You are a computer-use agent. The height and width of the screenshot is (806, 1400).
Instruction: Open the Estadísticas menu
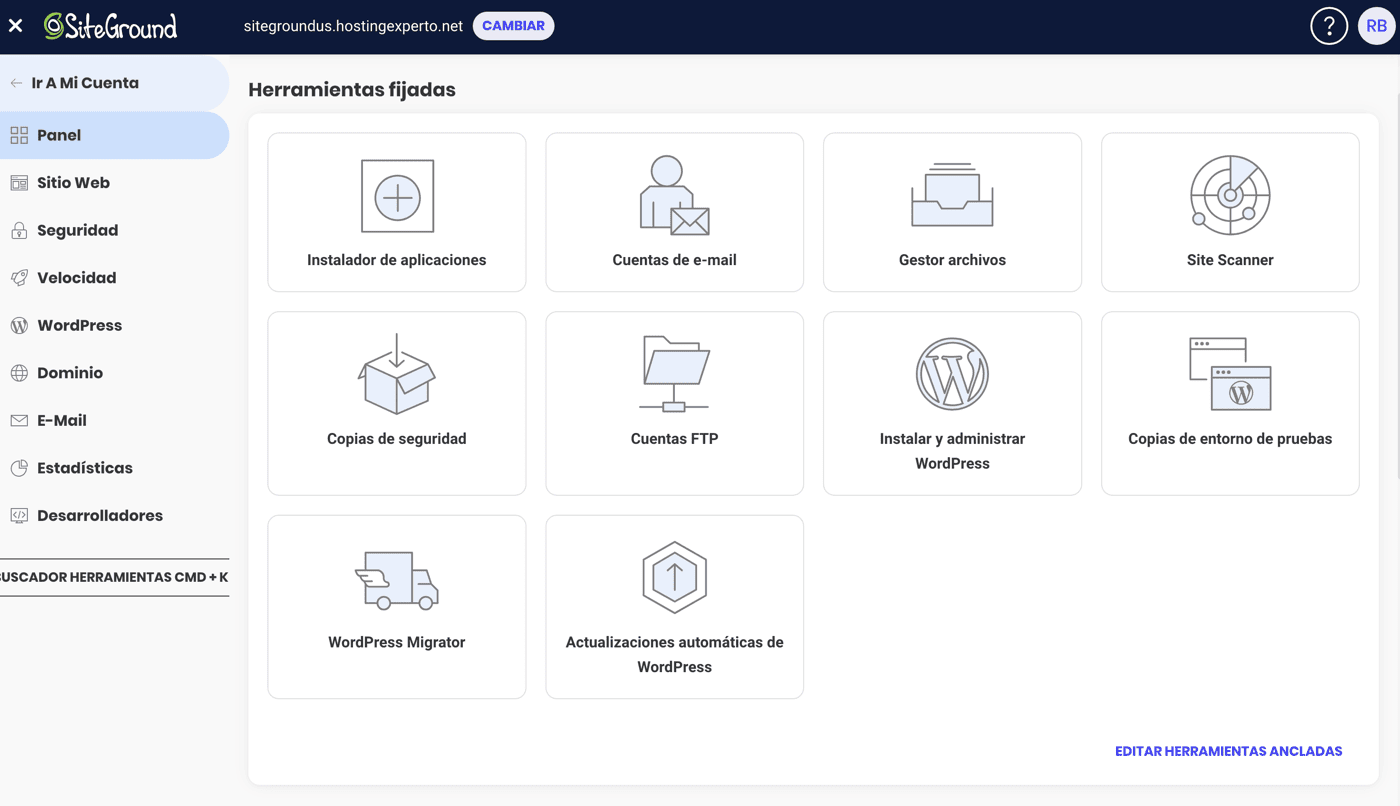click(114, 468)
